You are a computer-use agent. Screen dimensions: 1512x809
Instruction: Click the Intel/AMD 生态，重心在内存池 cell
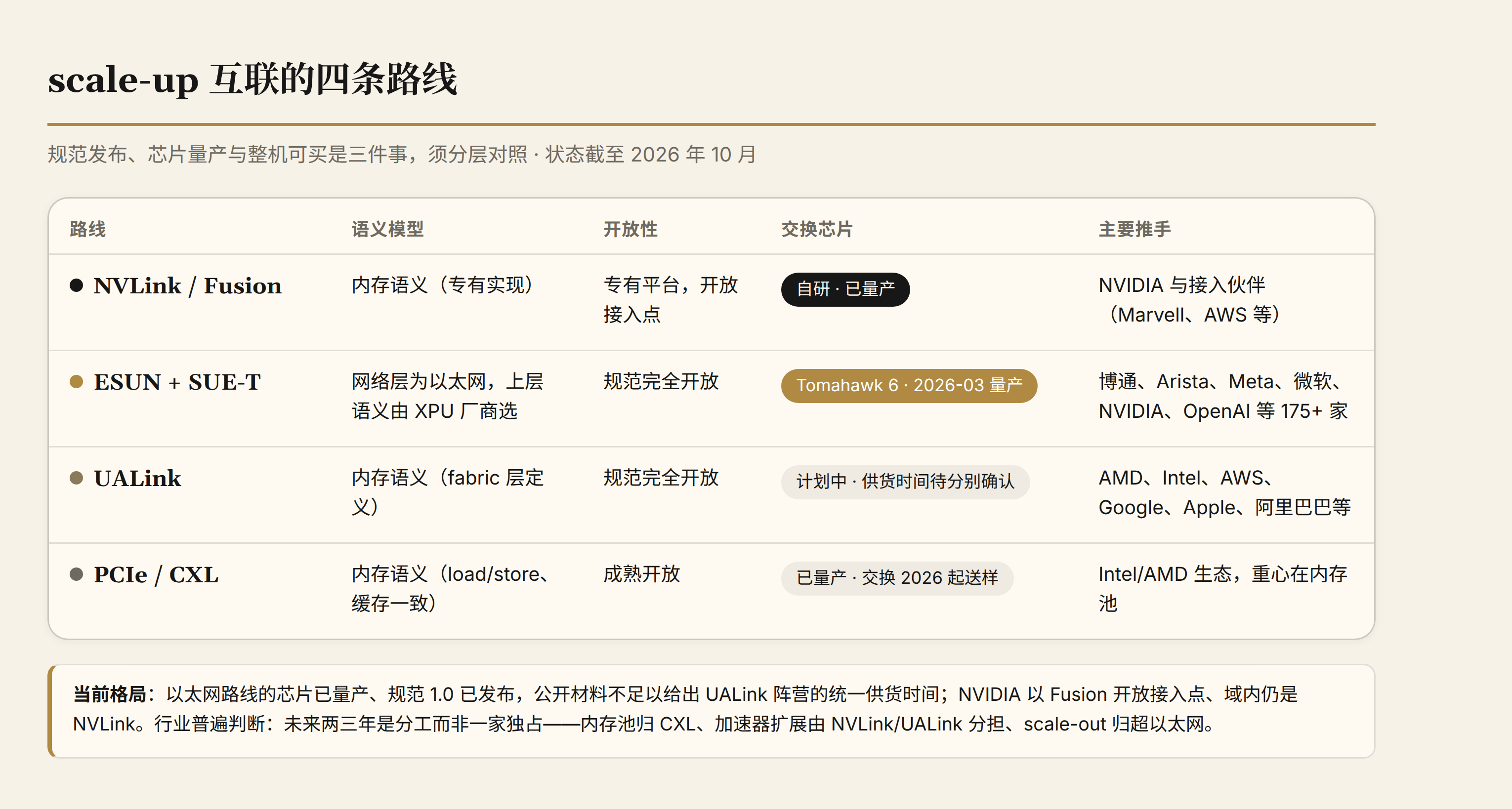coord(1222,588)
